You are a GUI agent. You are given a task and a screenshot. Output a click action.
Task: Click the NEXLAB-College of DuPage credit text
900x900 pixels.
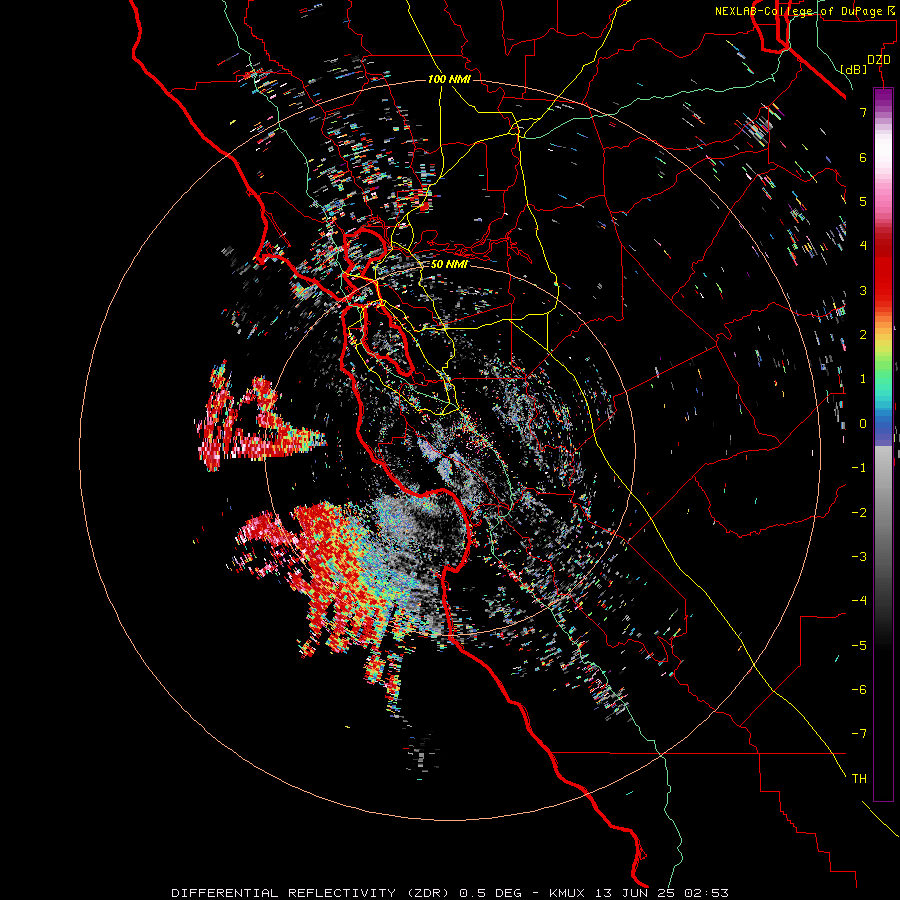tap(807, 11)
